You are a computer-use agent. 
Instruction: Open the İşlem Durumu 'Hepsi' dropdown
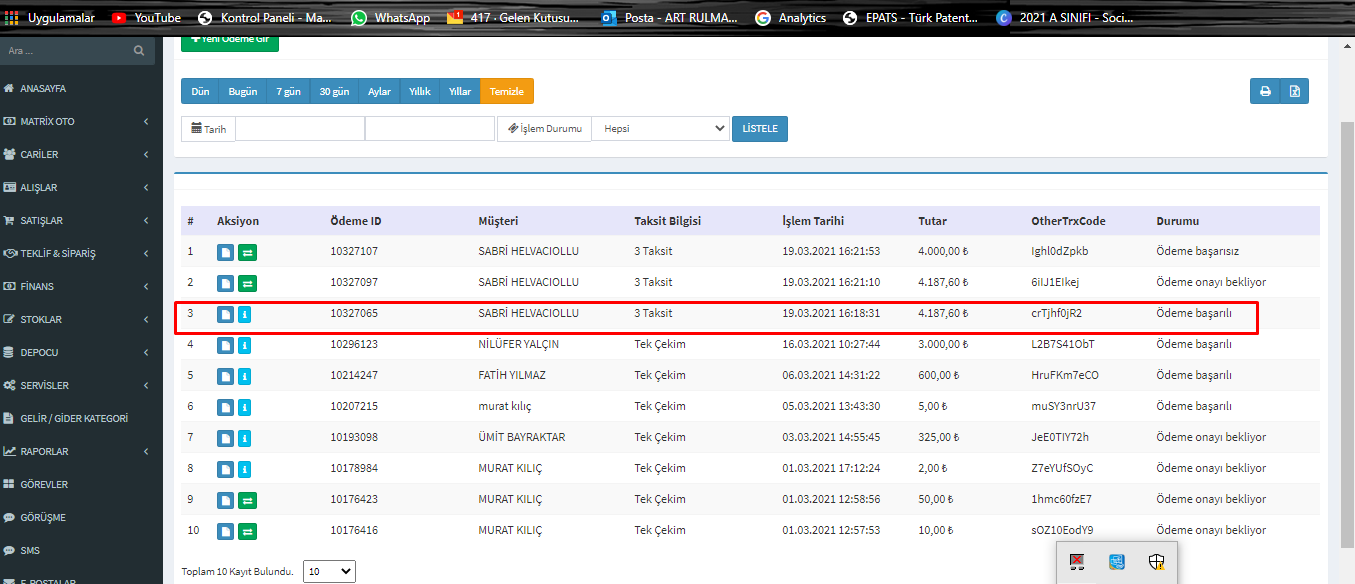point(661,129)
